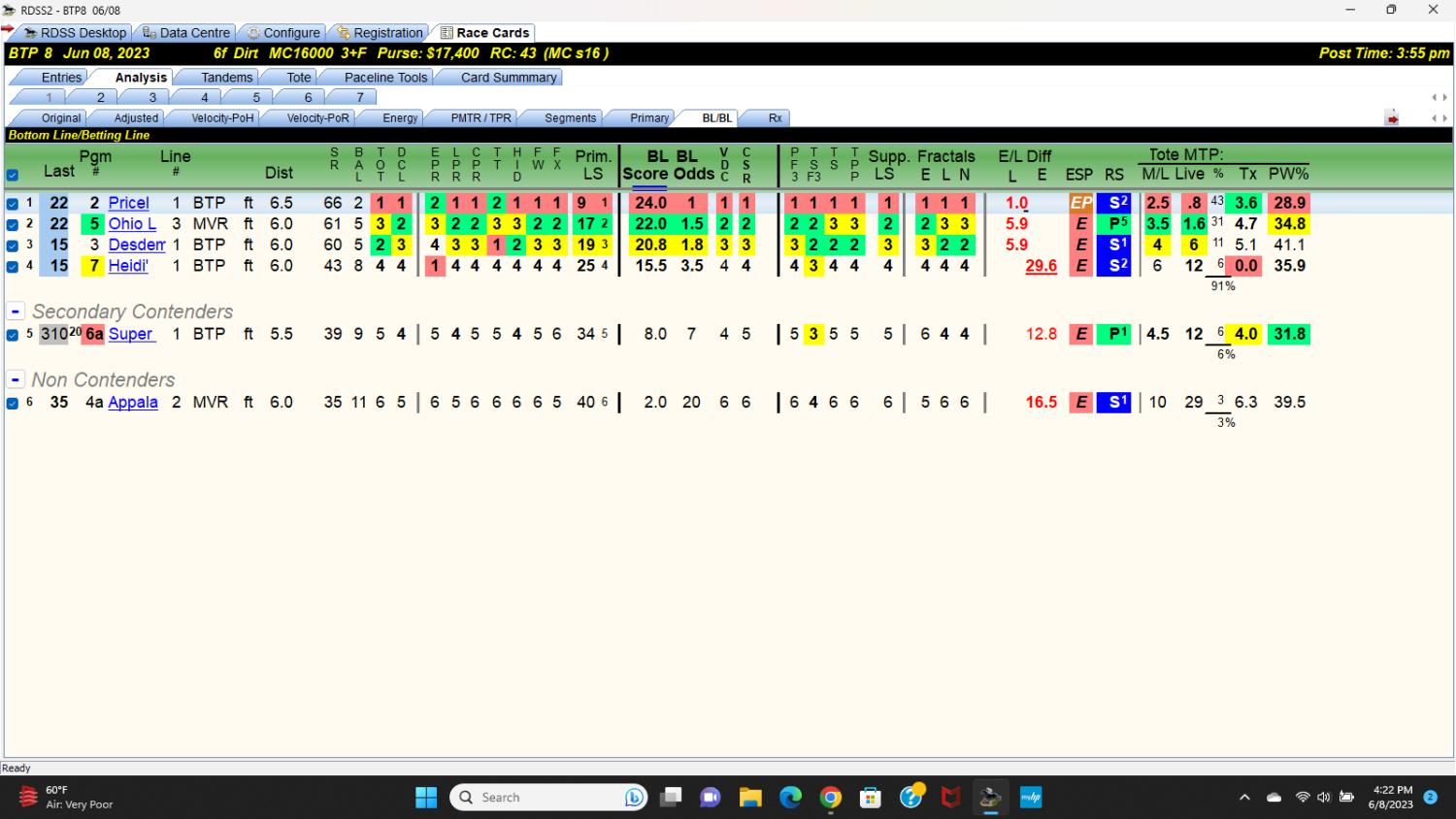Open Windows Start menu icon
Viewport: 1456px width, 819px height.
(426, 798)
